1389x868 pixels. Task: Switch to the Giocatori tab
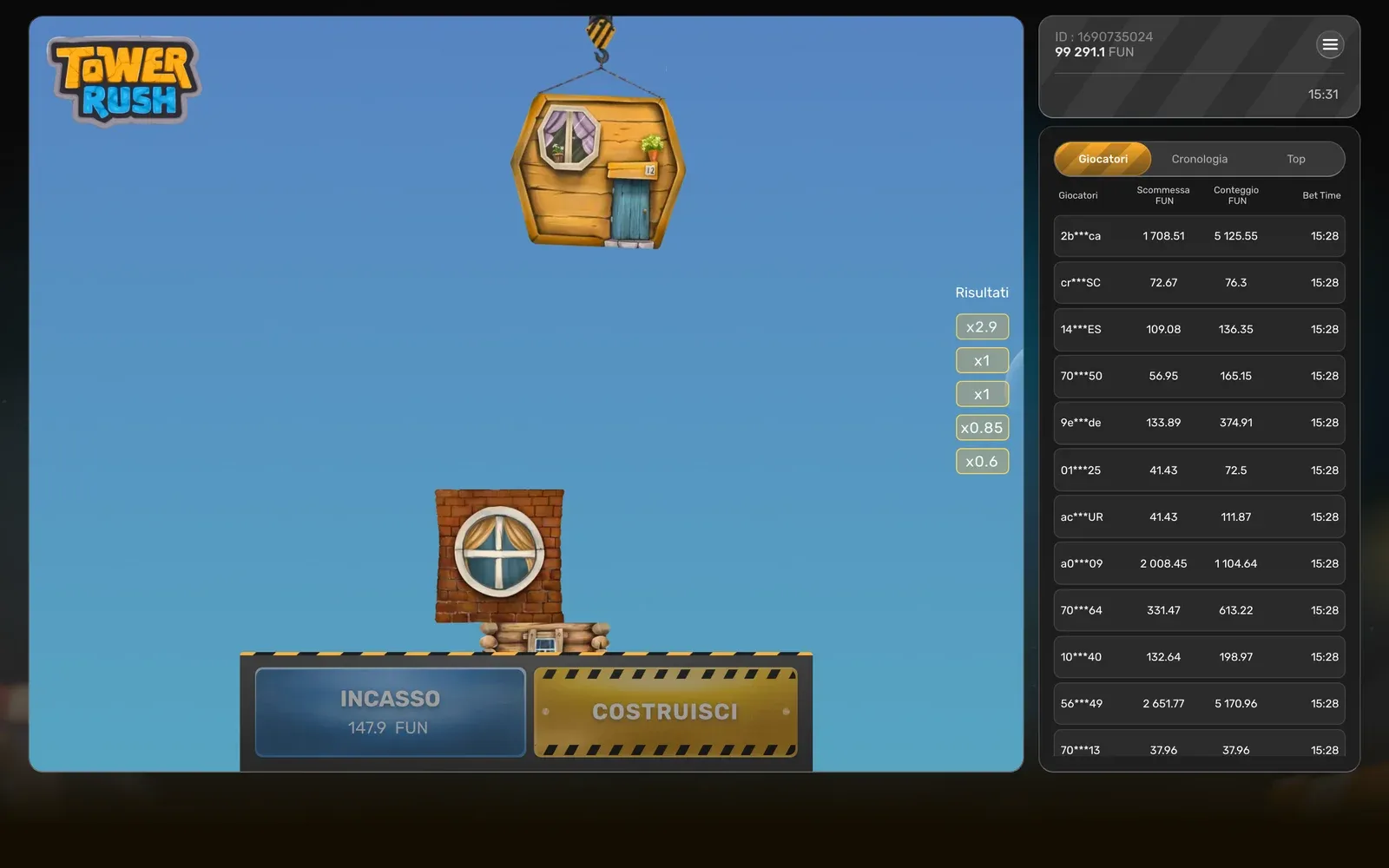coord(1103,159)
